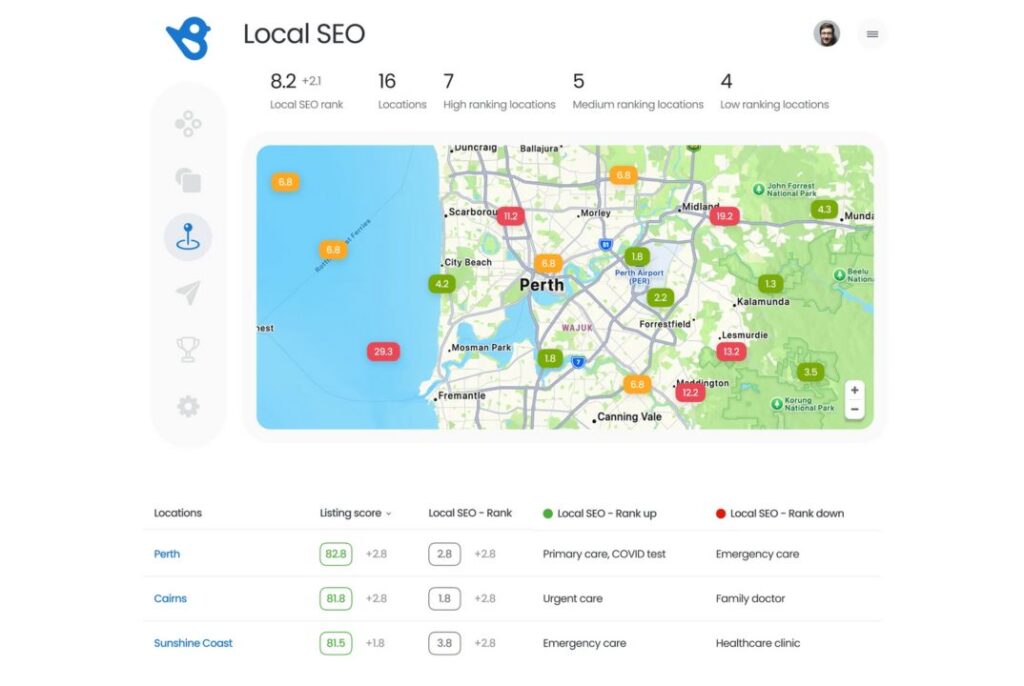Click 'Emergency care' in the Perth row
The width and height of the screenshot is (1024, 686).
pyautogui.click(x=758, y=554)
